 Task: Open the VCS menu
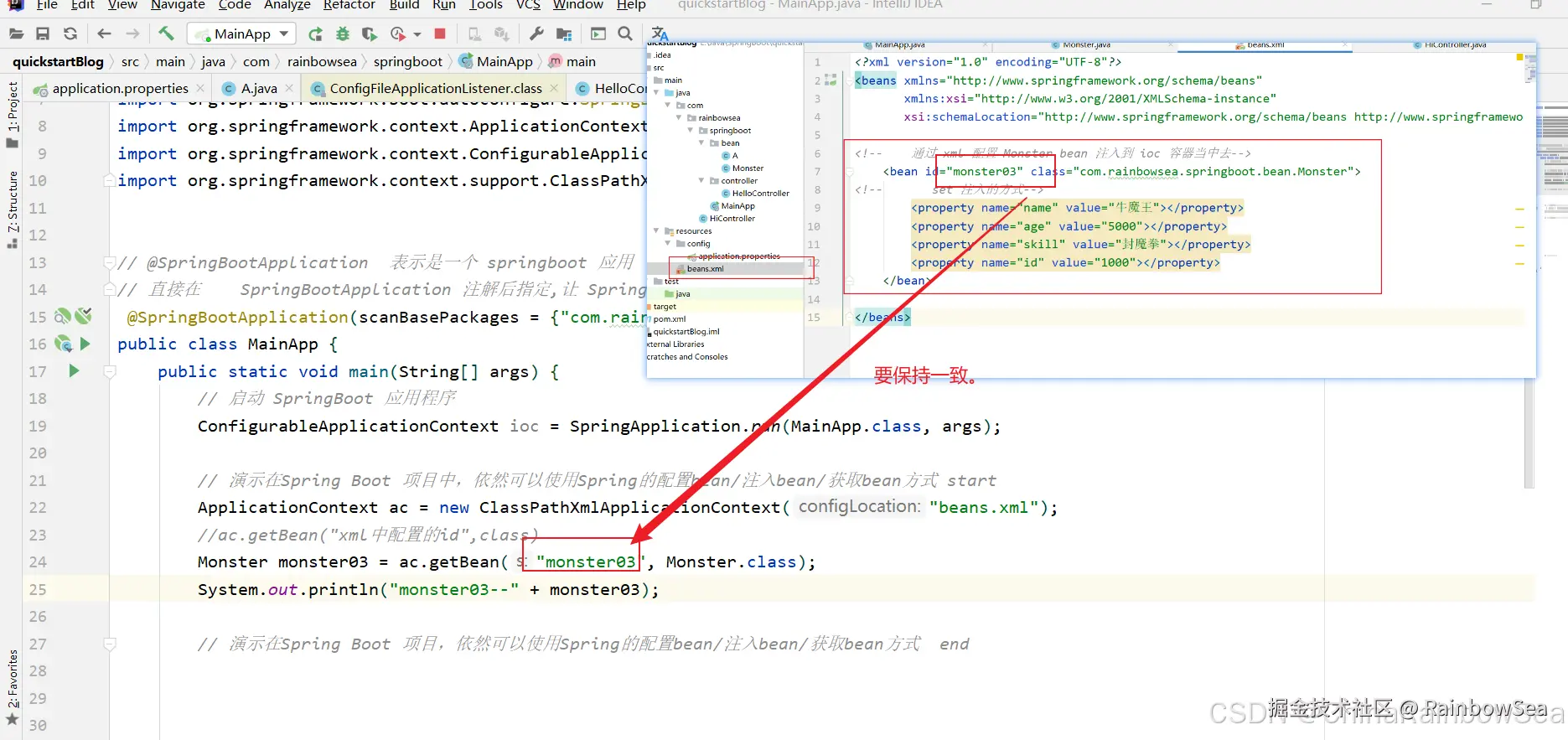click(528, 5)
